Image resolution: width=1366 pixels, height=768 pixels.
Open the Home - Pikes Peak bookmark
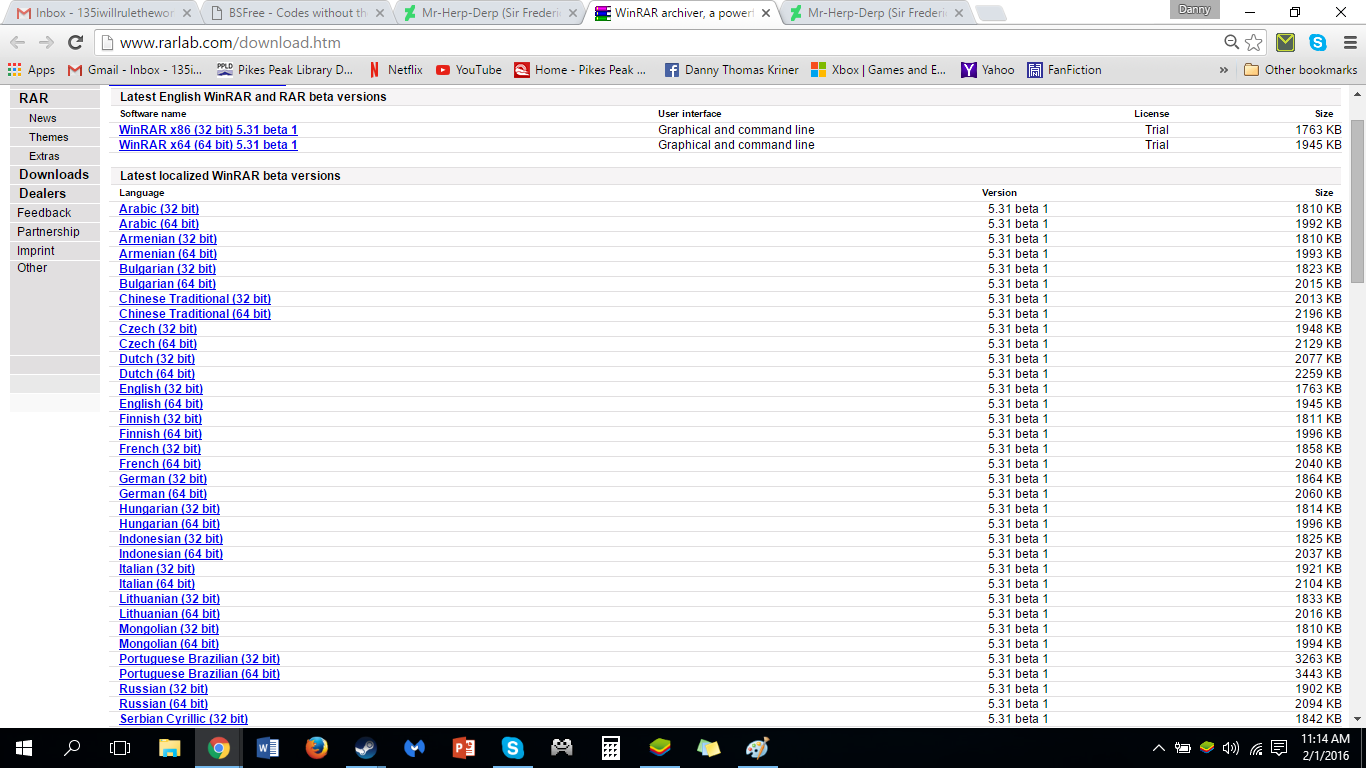(x=580, y=70)
